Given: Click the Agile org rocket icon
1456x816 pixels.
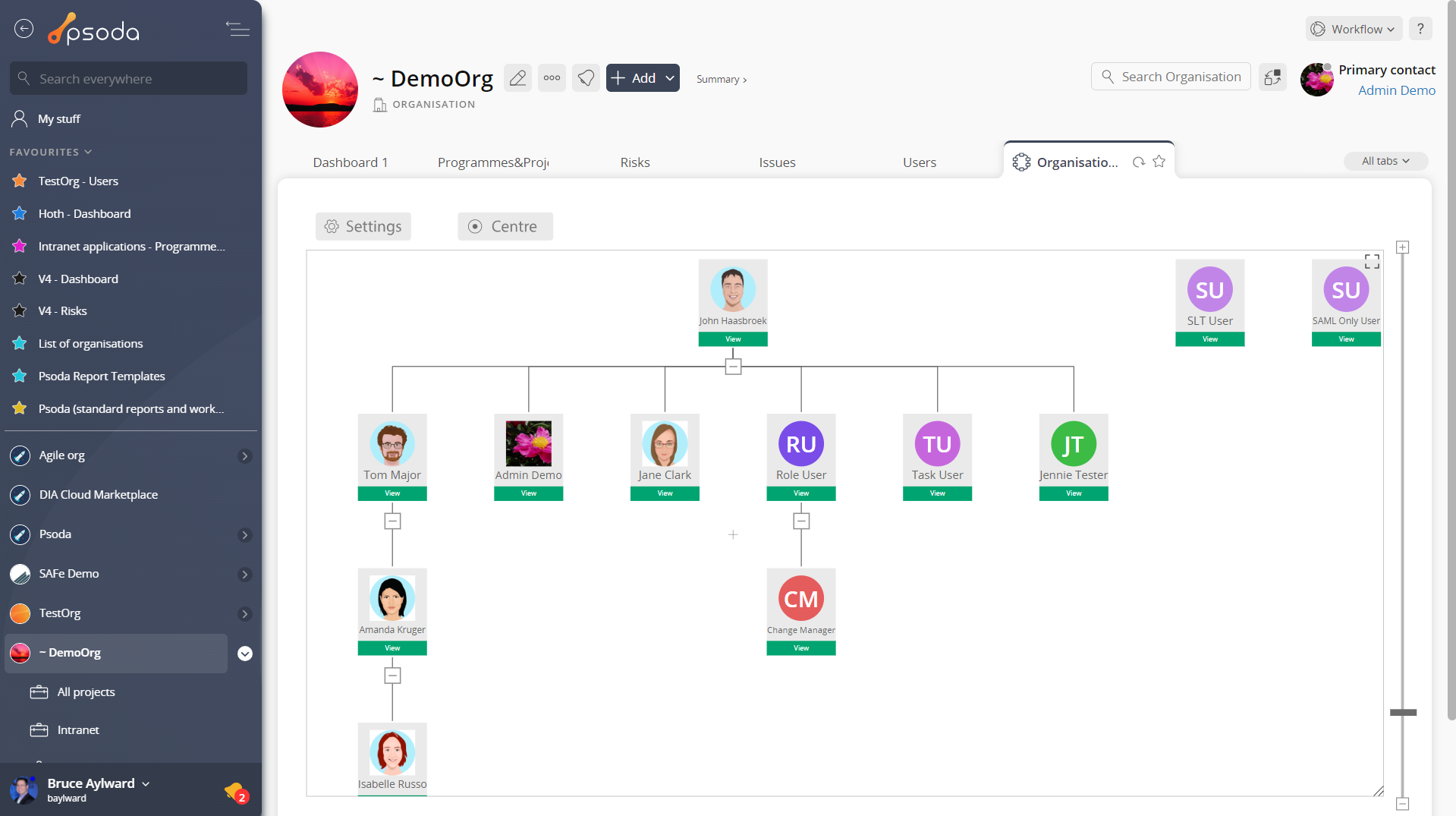Looking at the screenshot, I should pos(20,455).
